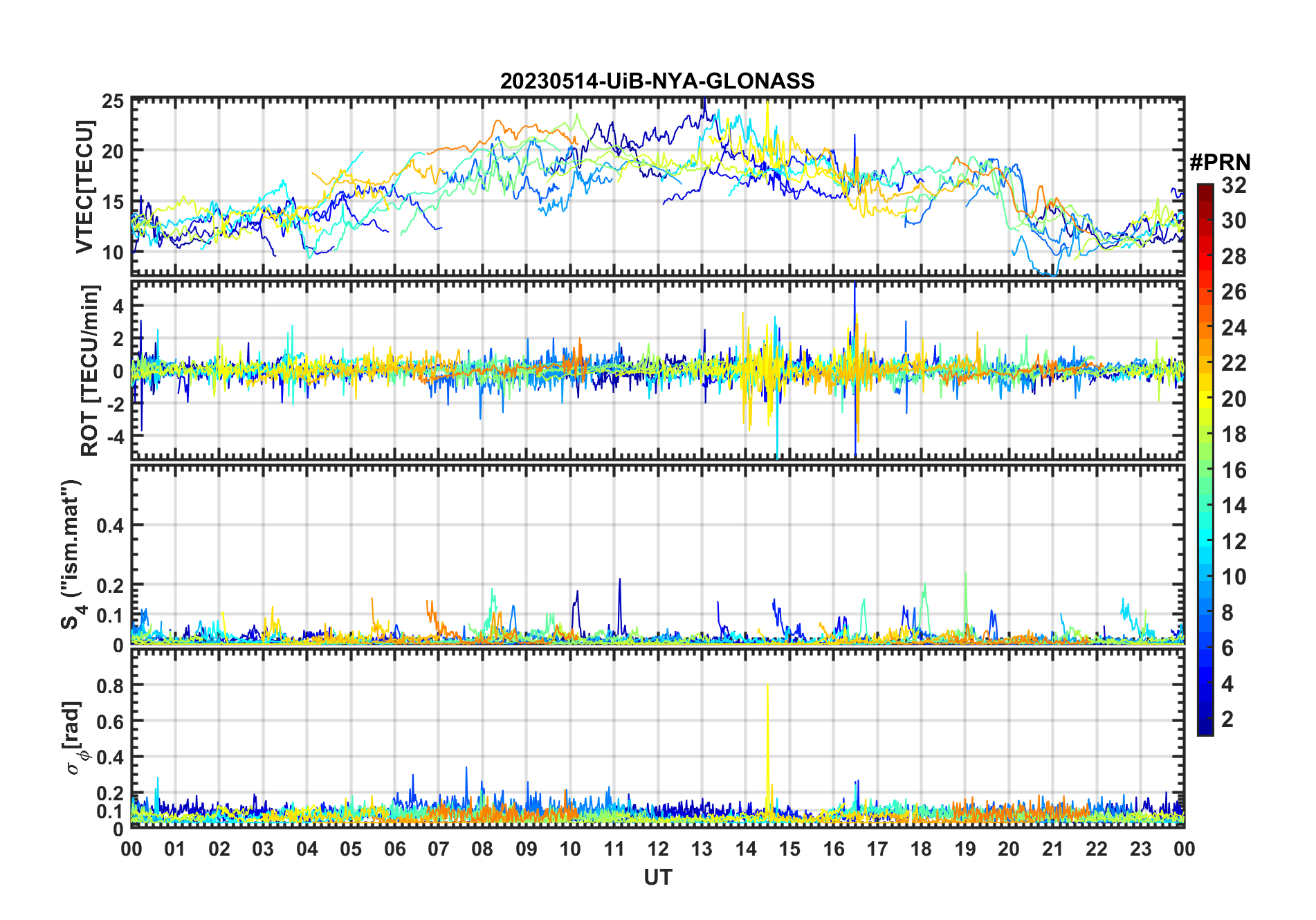Select the σφ axis tick label 0.4
This screenshot has width=1316, height=920.
click(110, 757)
